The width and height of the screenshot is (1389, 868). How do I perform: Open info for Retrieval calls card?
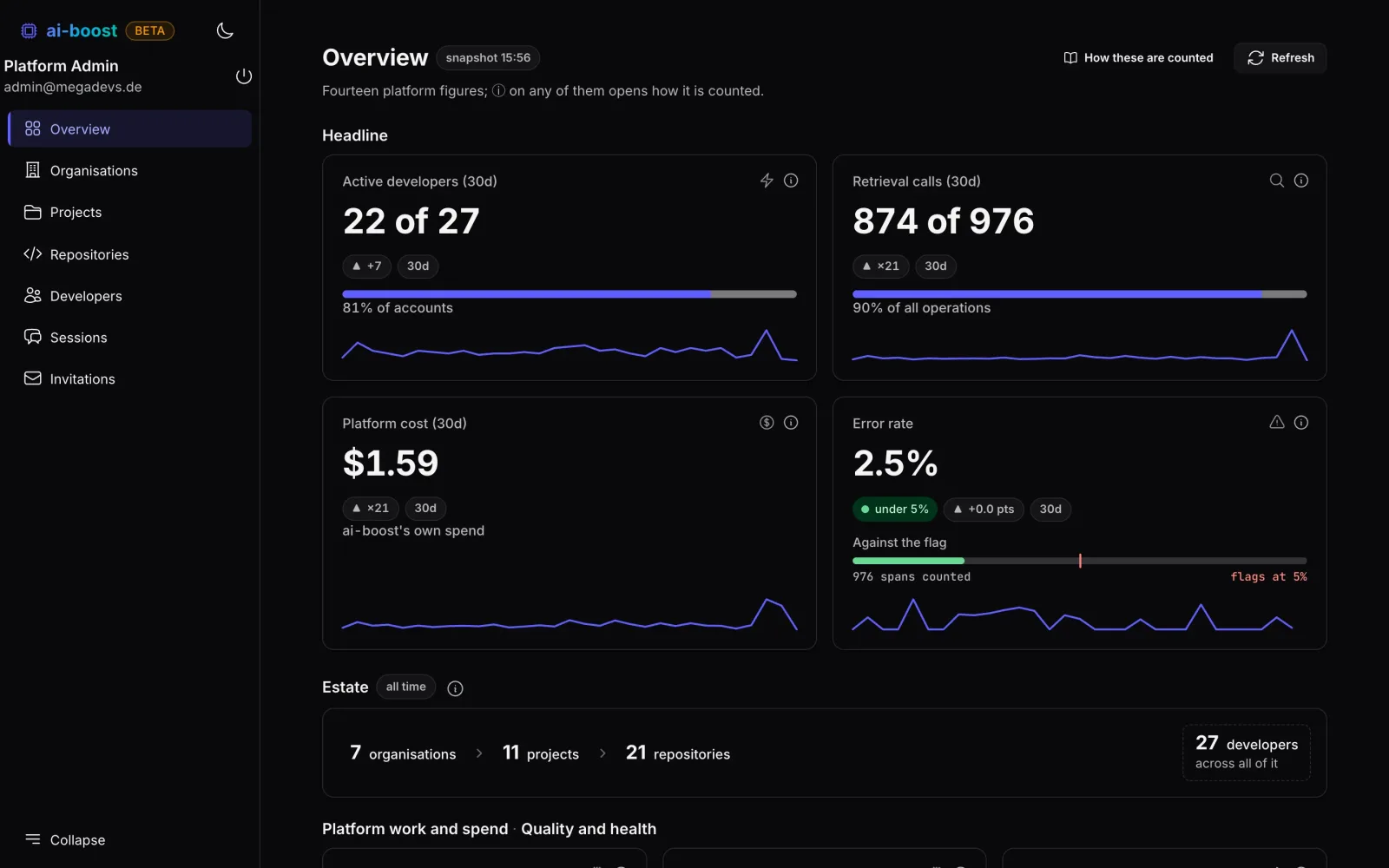1301,181
